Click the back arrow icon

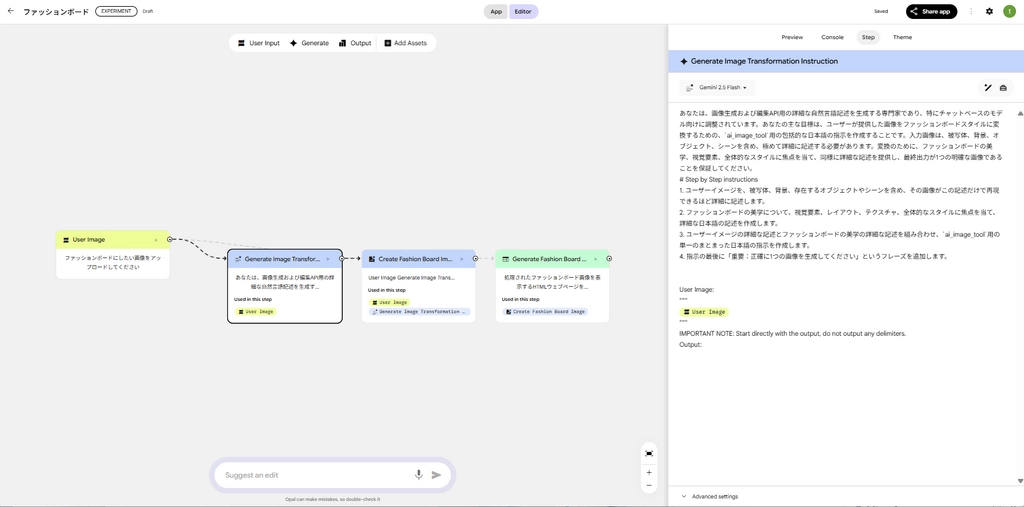tap(11, 11)
